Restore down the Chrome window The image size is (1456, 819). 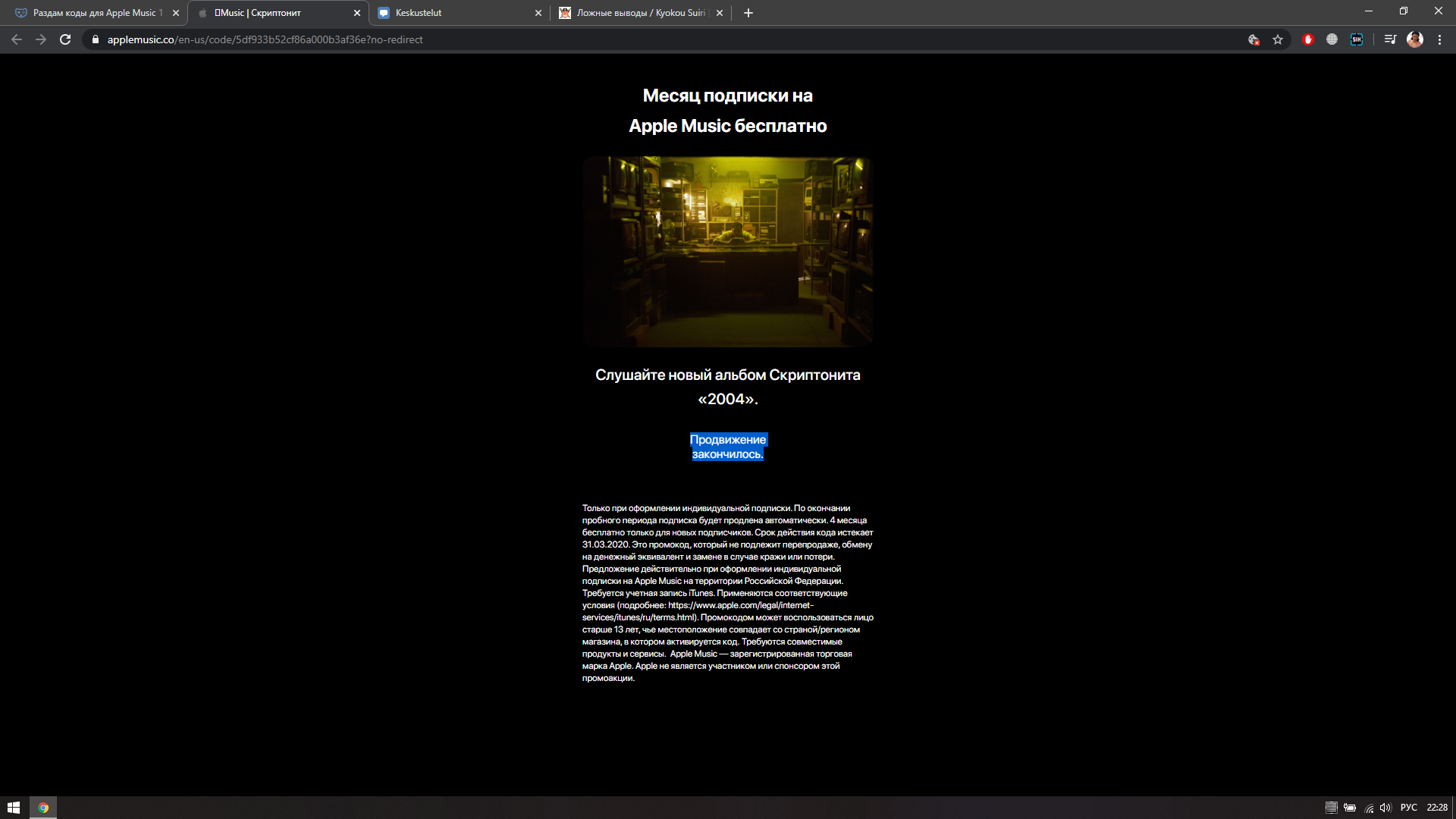coord(1404,11)
